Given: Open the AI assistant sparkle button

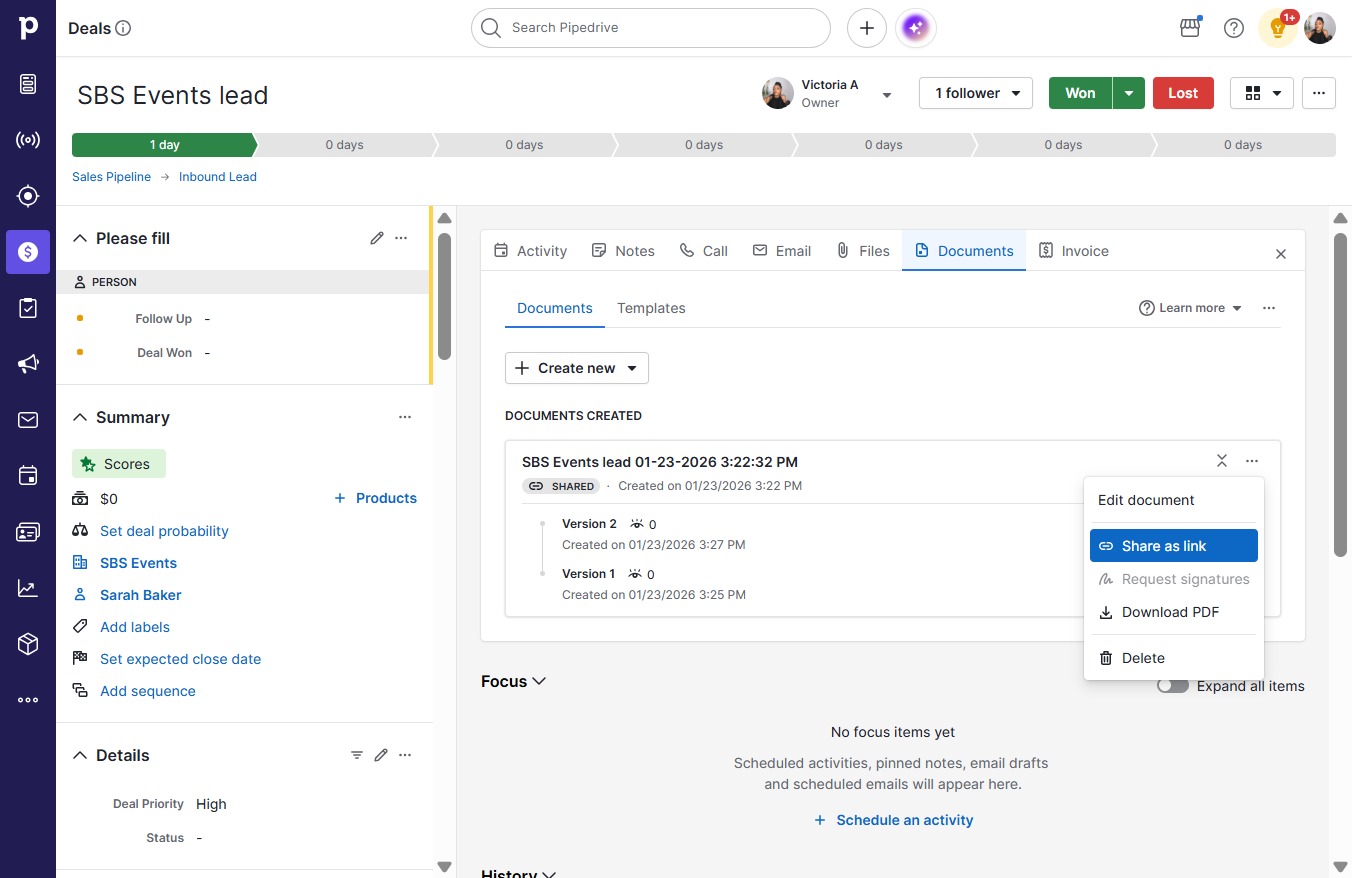Looking at the screenshot, I should [917, 28].
